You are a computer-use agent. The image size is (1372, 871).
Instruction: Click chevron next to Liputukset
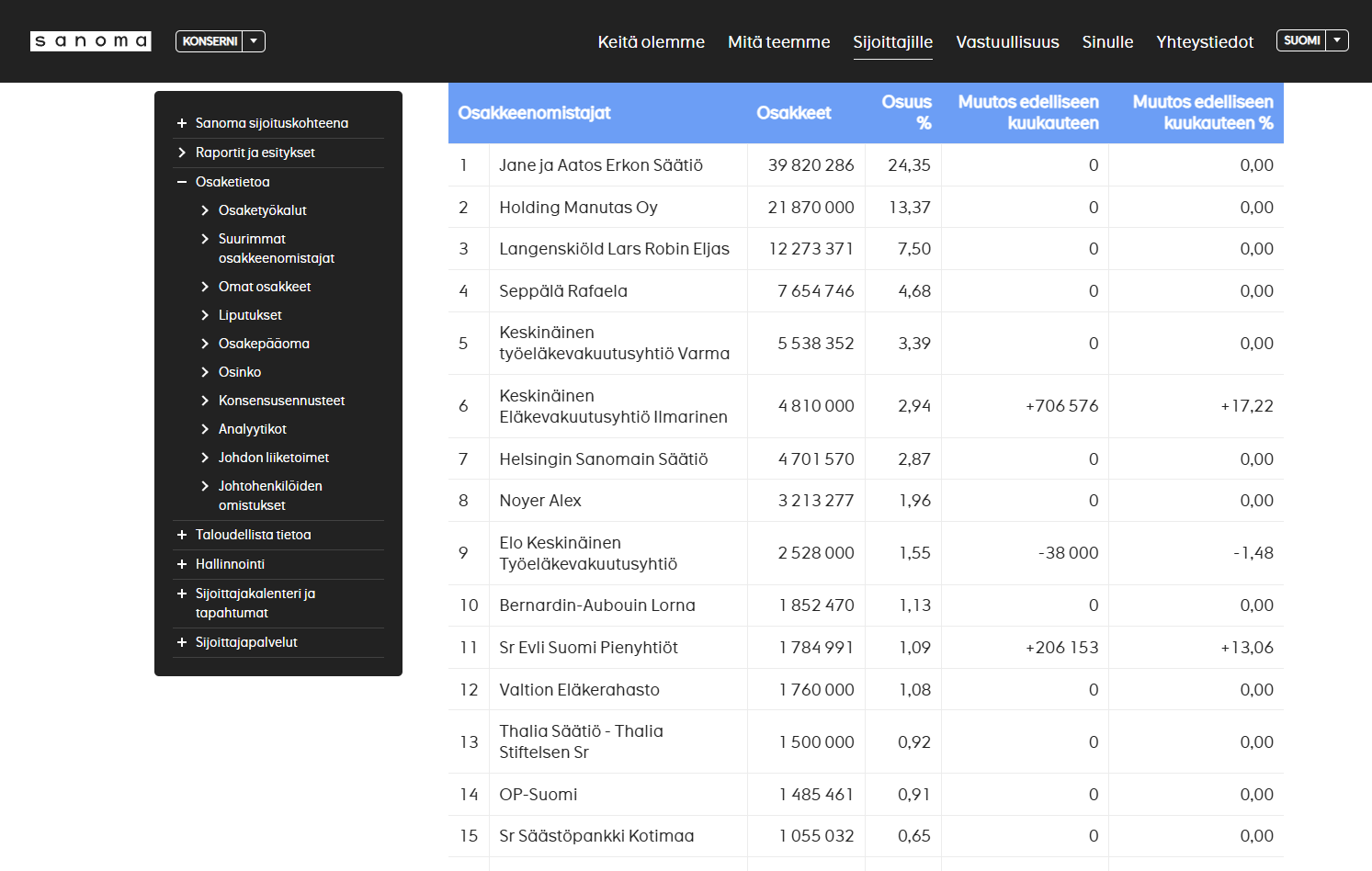pos(205,315)
